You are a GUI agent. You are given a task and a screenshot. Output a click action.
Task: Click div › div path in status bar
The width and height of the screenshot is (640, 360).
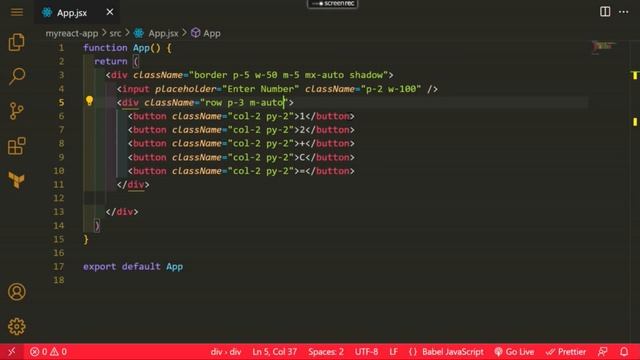[x=226, y=351]
